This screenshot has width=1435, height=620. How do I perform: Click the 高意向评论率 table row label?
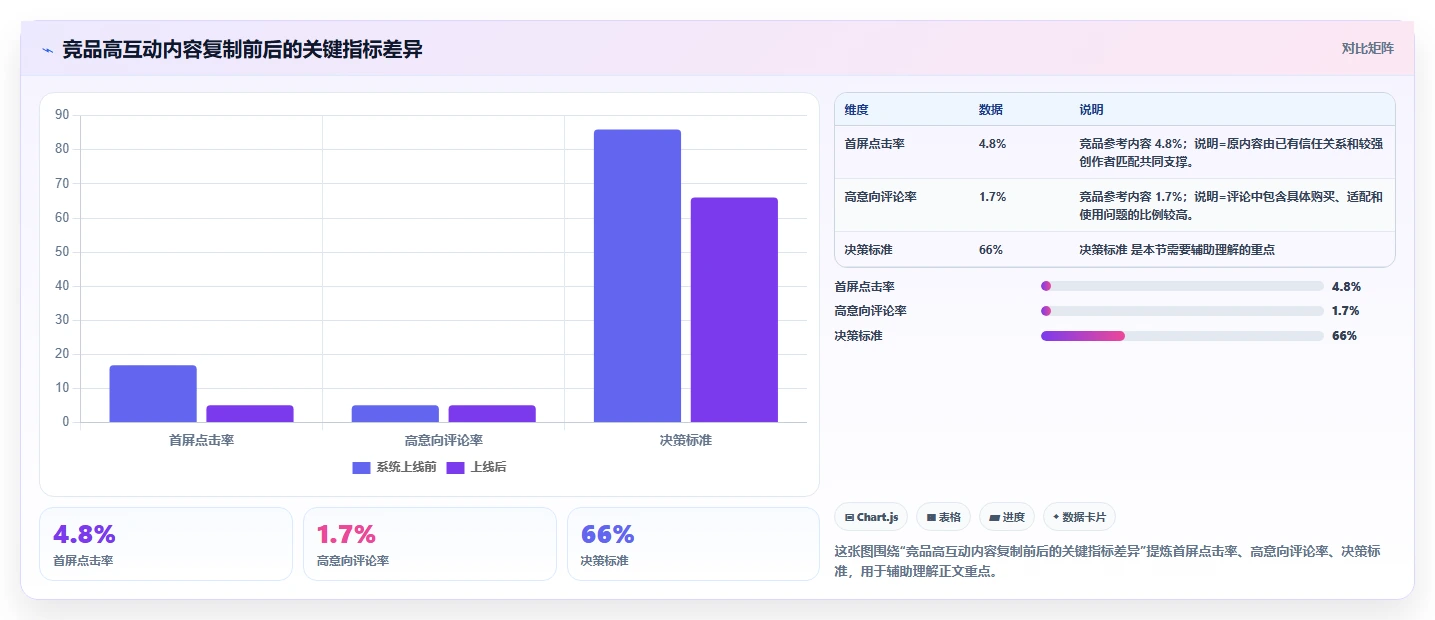coord(881,197)
